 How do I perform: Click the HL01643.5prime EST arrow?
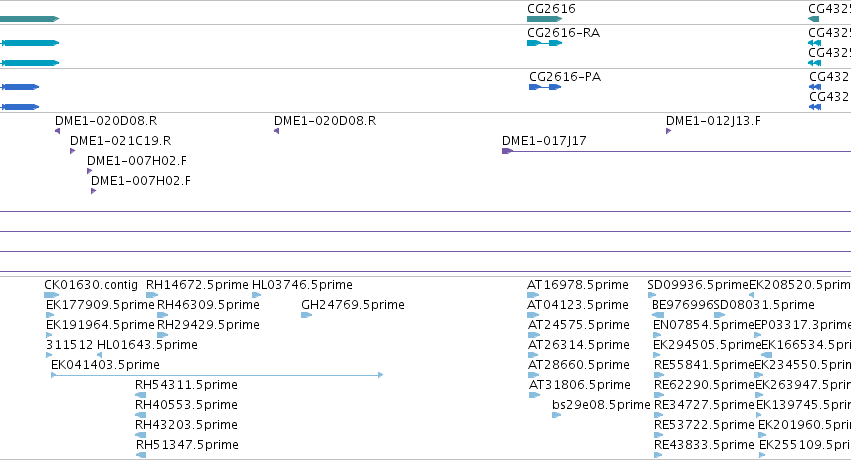point(99,355)
